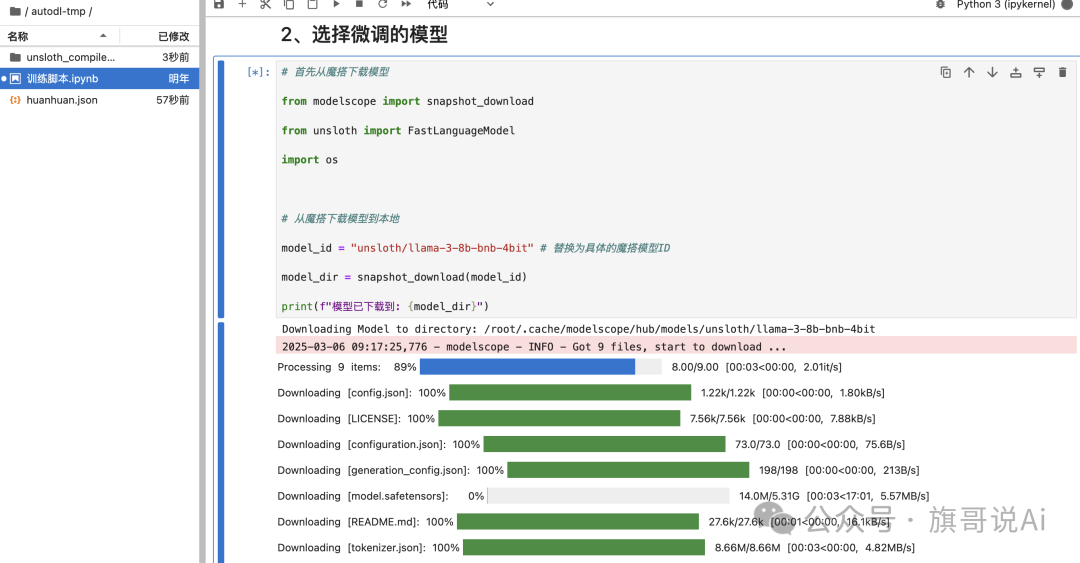The width and height of the screenshot is (1080, 563).
Task: Click the red modelscope INFO log line
Action: (676, 347)
